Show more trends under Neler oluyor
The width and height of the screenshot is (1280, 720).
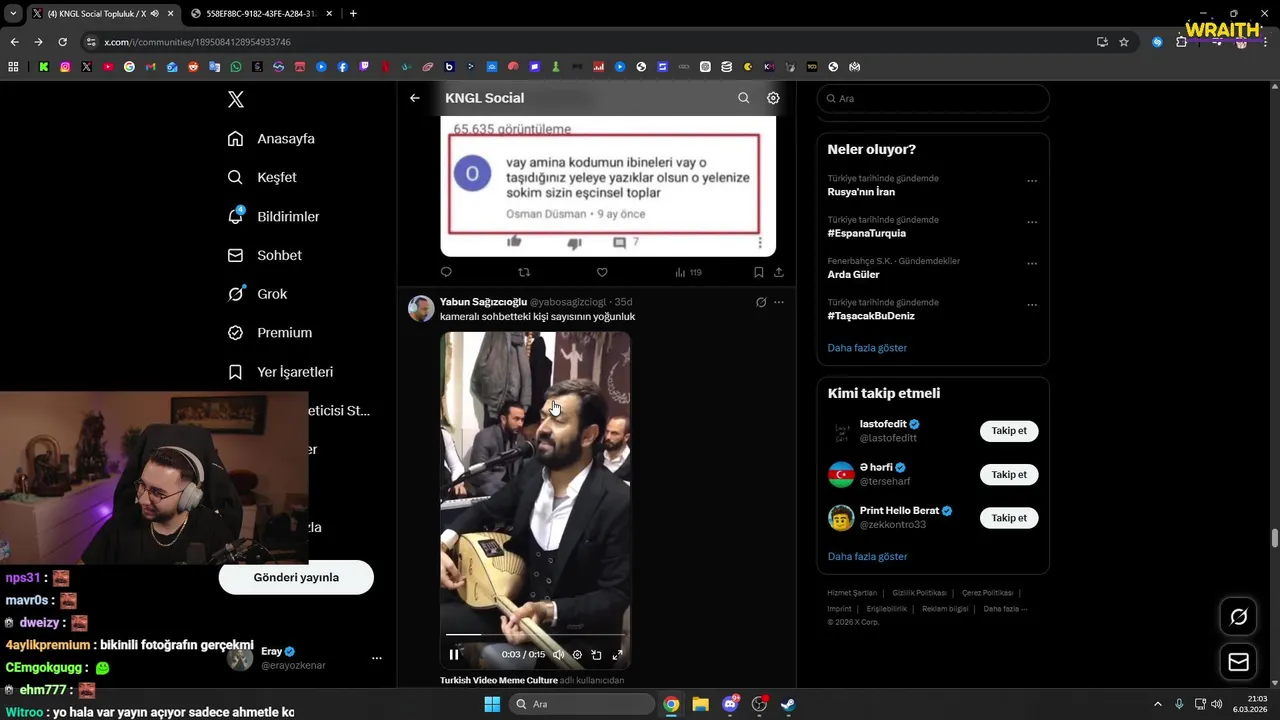point(867,348)
